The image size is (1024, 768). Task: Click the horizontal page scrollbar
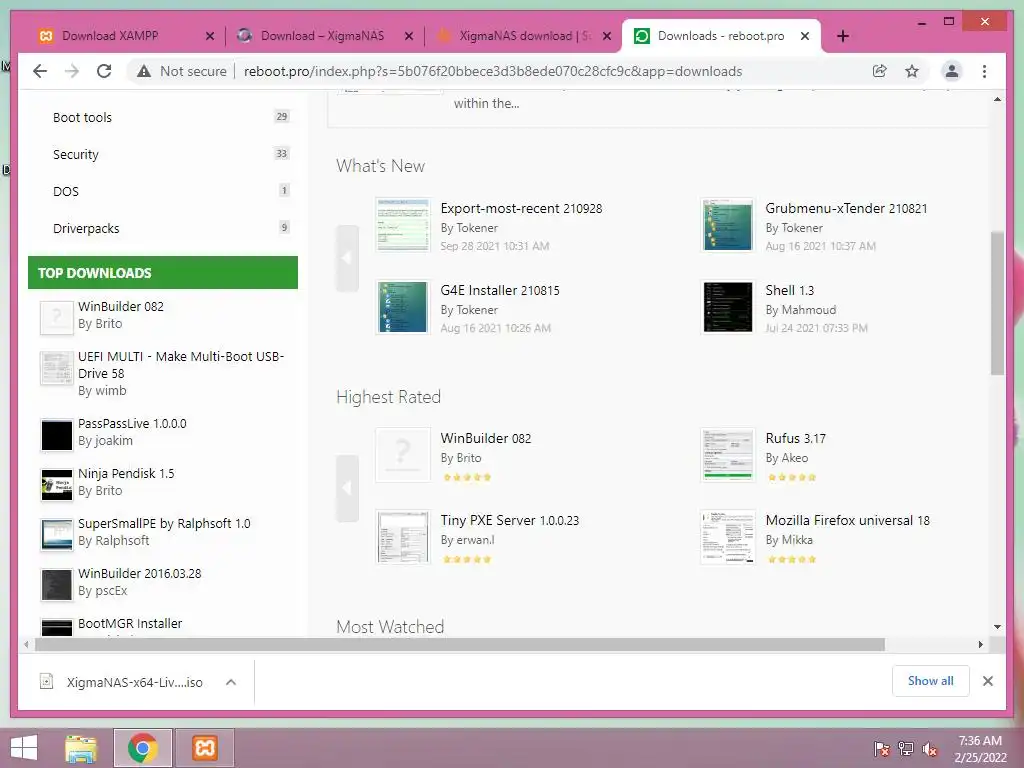tap(460, 645)
